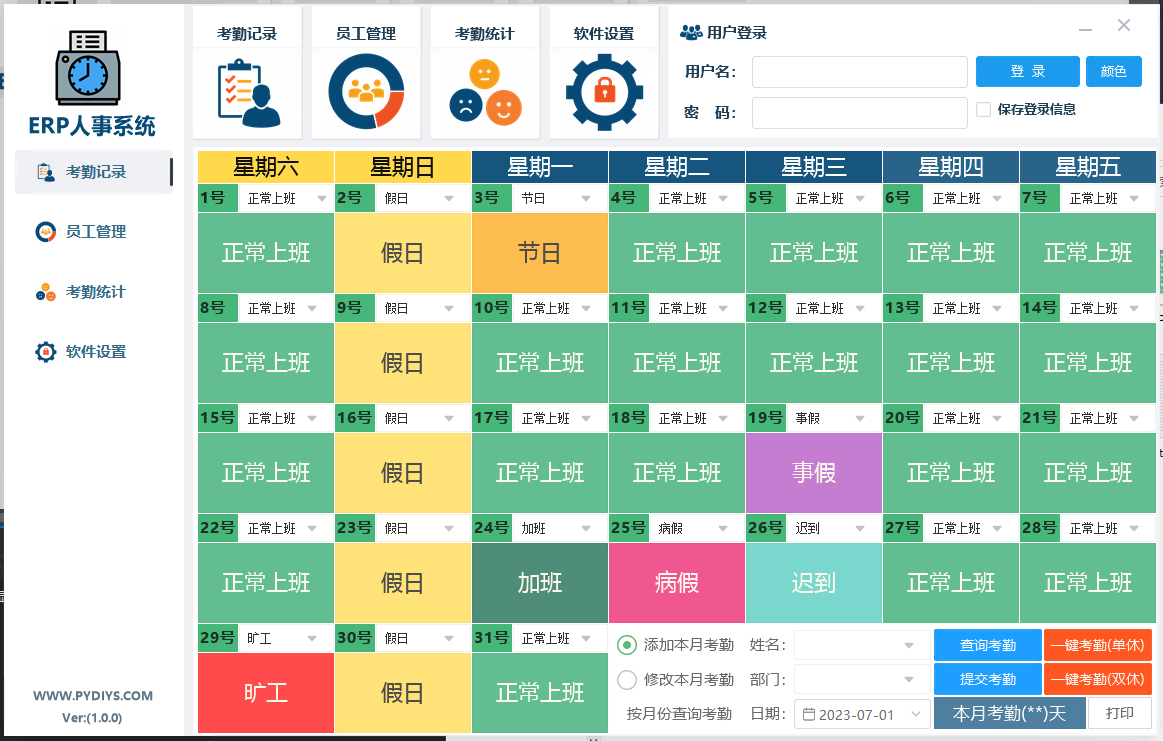Screen dimensions: 1163x741
Task: Open the 员工管理 donut chart icon tile
Action: pos(366,92)
